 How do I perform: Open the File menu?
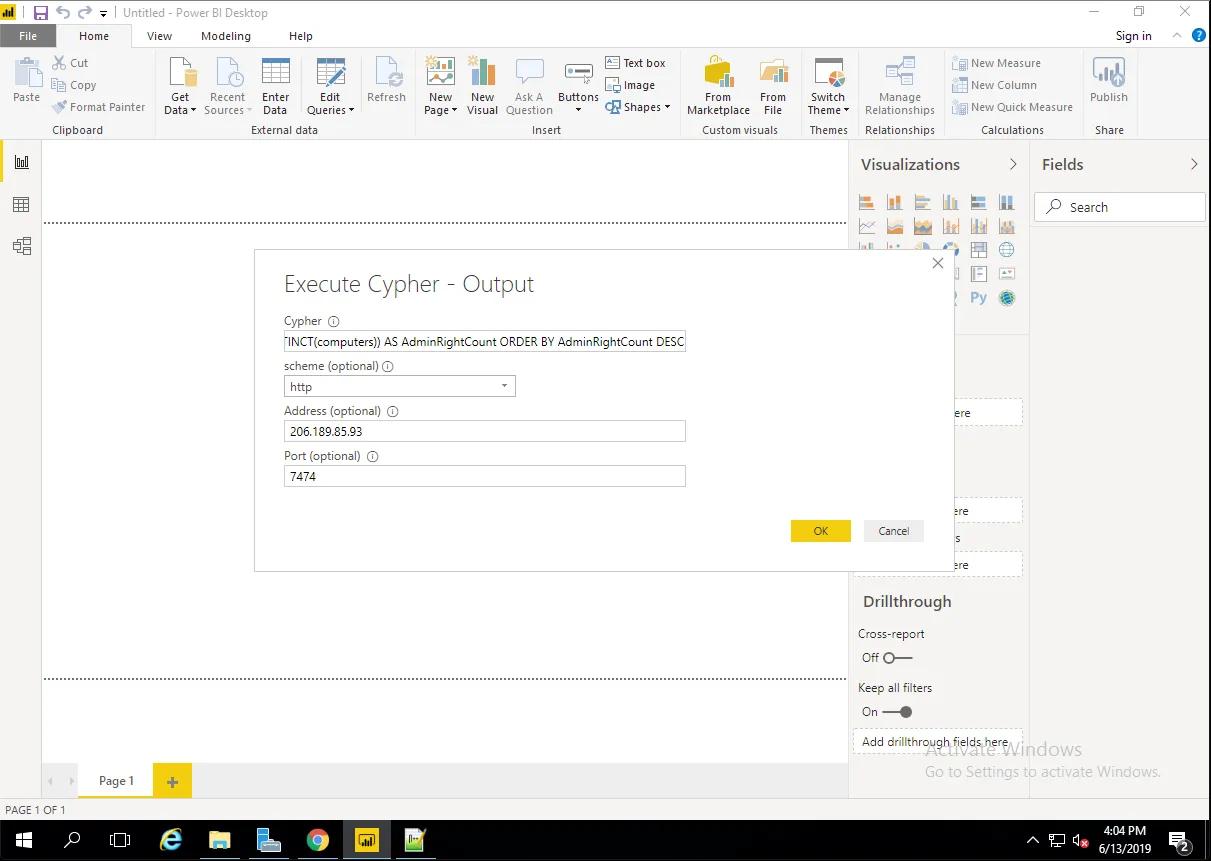point(28,36)
